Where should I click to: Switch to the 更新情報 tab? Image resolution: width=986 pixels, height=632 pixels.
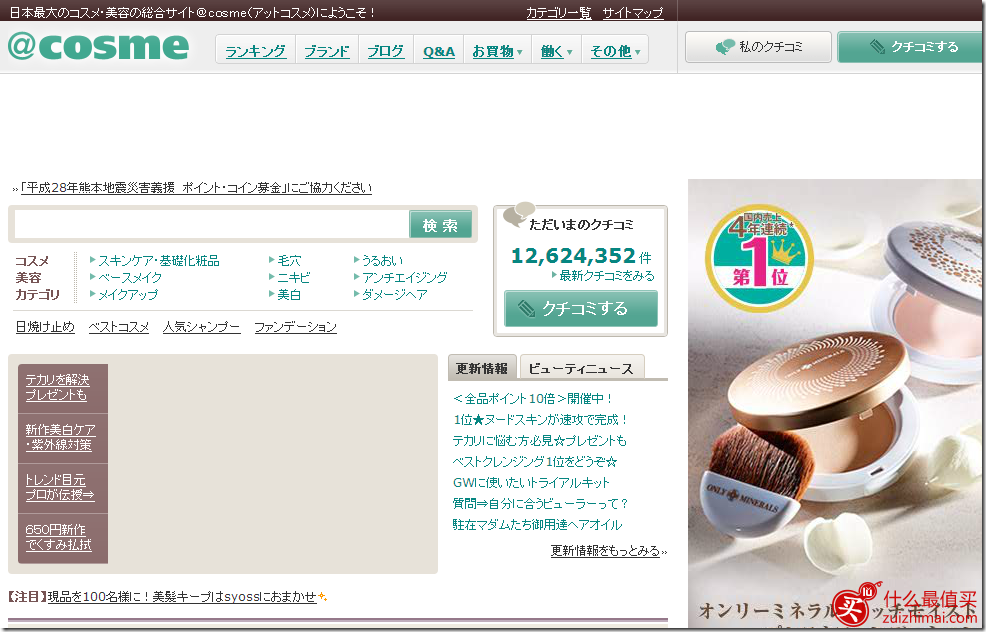[x=482, y=368]
